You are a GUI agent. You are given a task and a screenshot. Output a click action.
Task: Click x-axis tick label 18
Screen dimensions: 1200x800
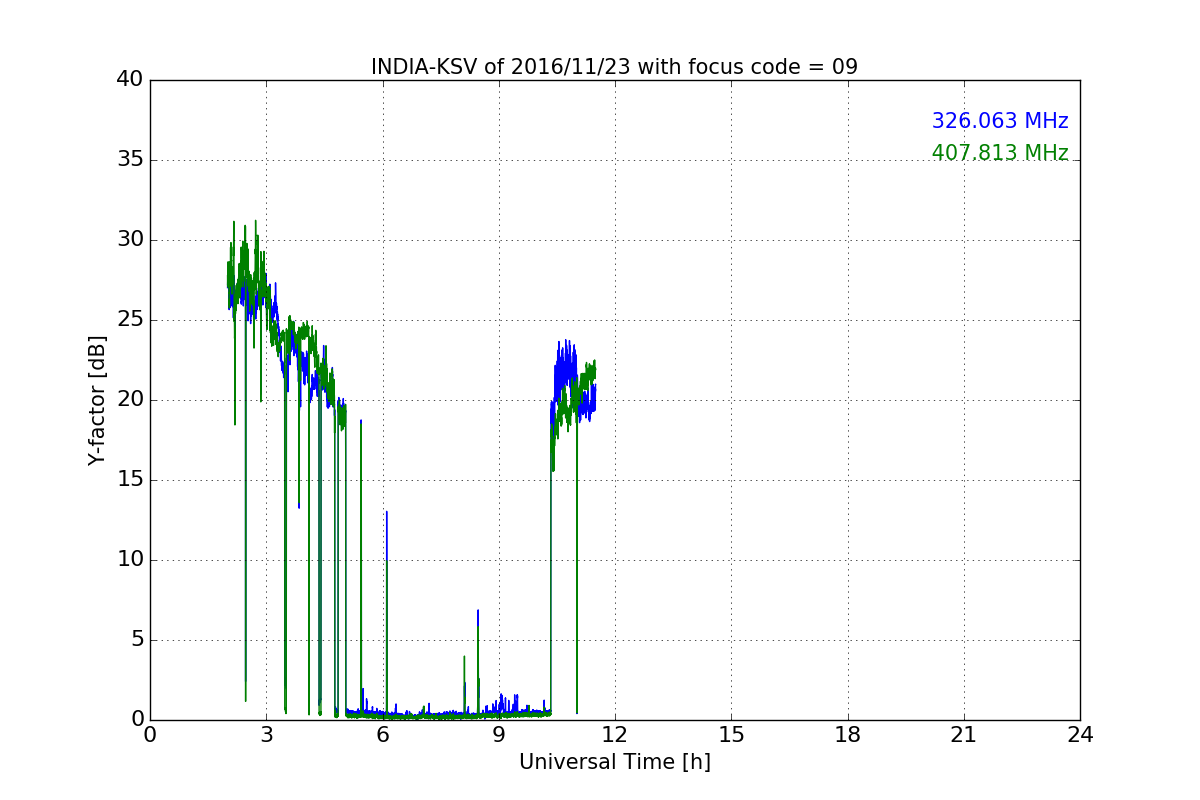tap(848, 735)
